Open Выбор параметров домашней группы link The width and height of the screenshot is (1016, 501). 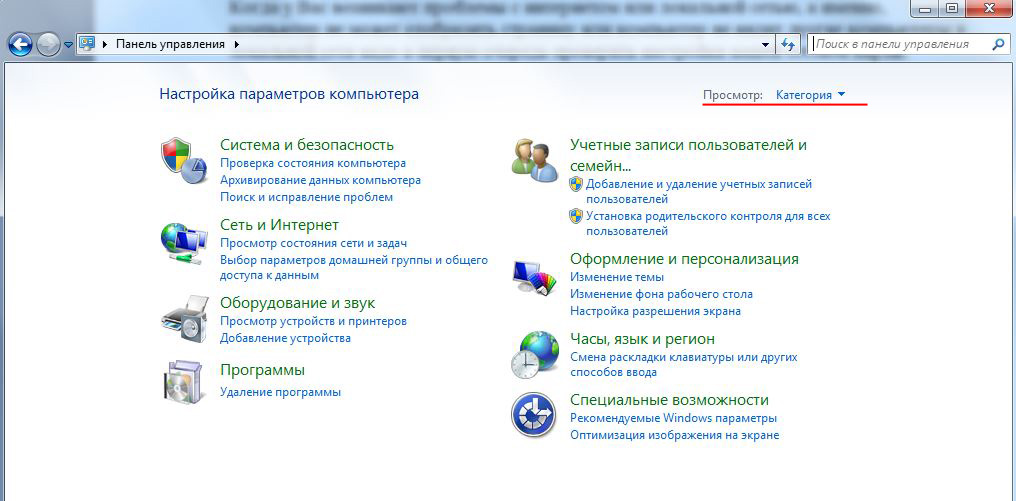click(354, 268)
